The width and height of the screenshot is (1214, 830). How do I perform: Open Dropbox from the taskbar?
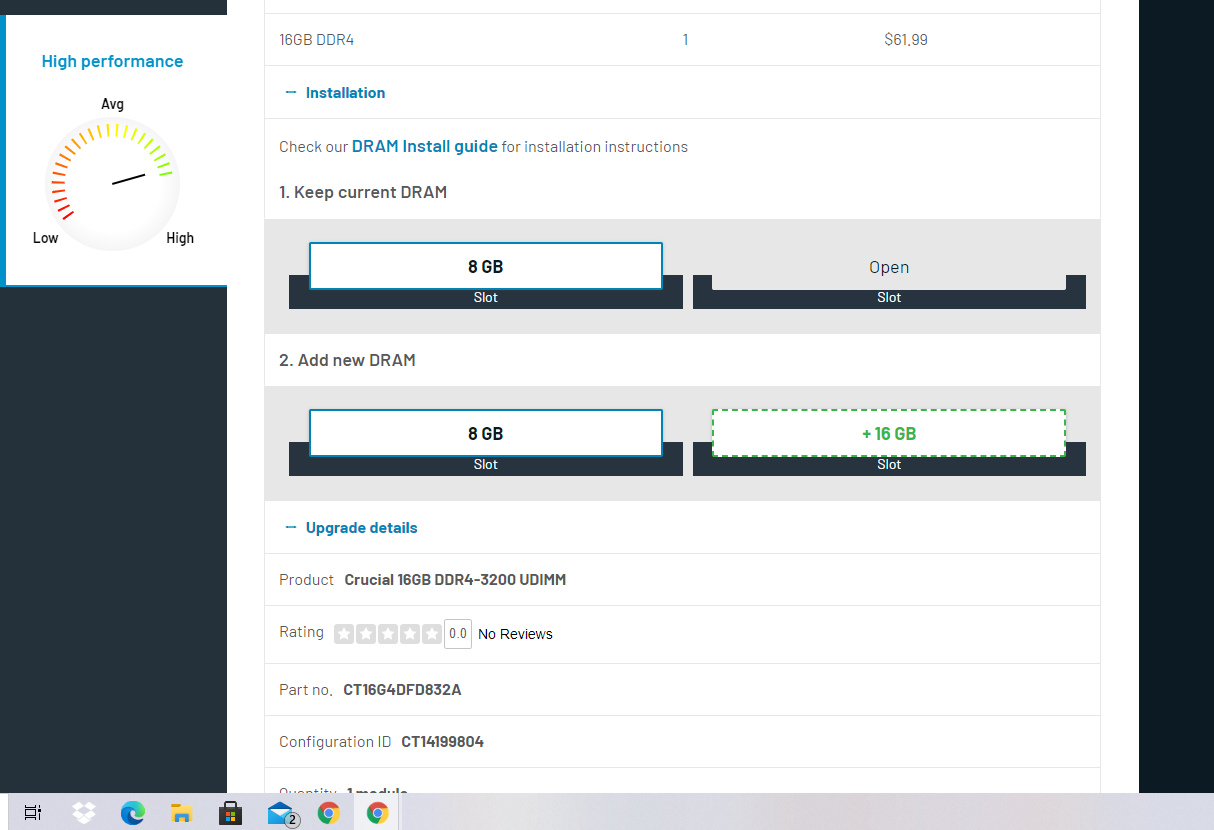point(84,813)
